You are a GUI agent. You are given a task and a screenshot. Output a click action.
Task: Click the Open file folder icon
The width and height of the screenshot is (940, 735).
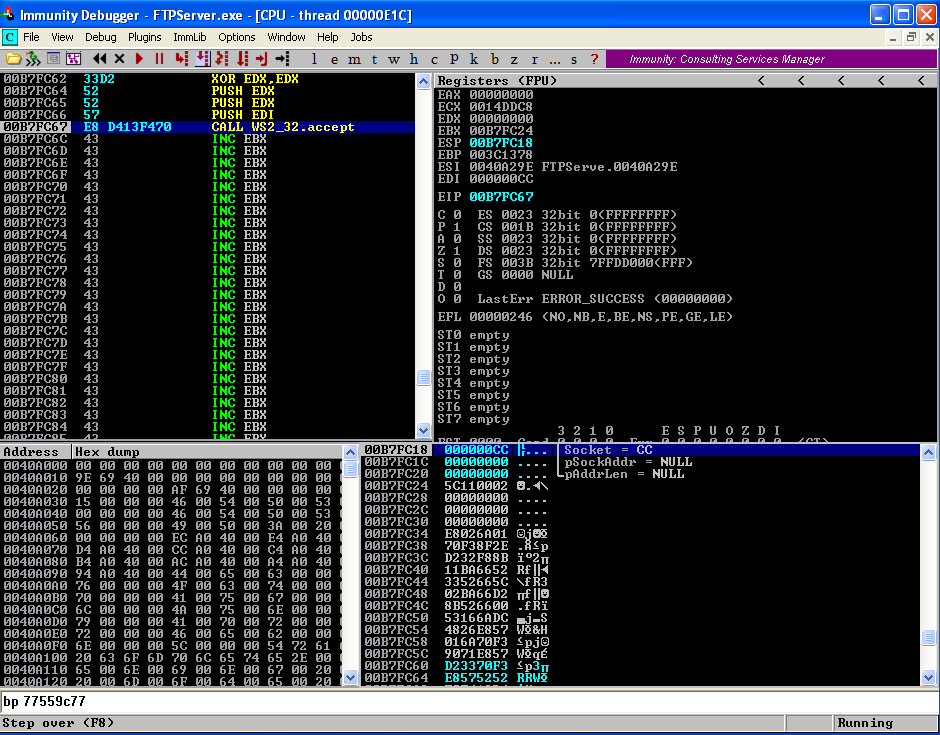click(x=13, y=59)
